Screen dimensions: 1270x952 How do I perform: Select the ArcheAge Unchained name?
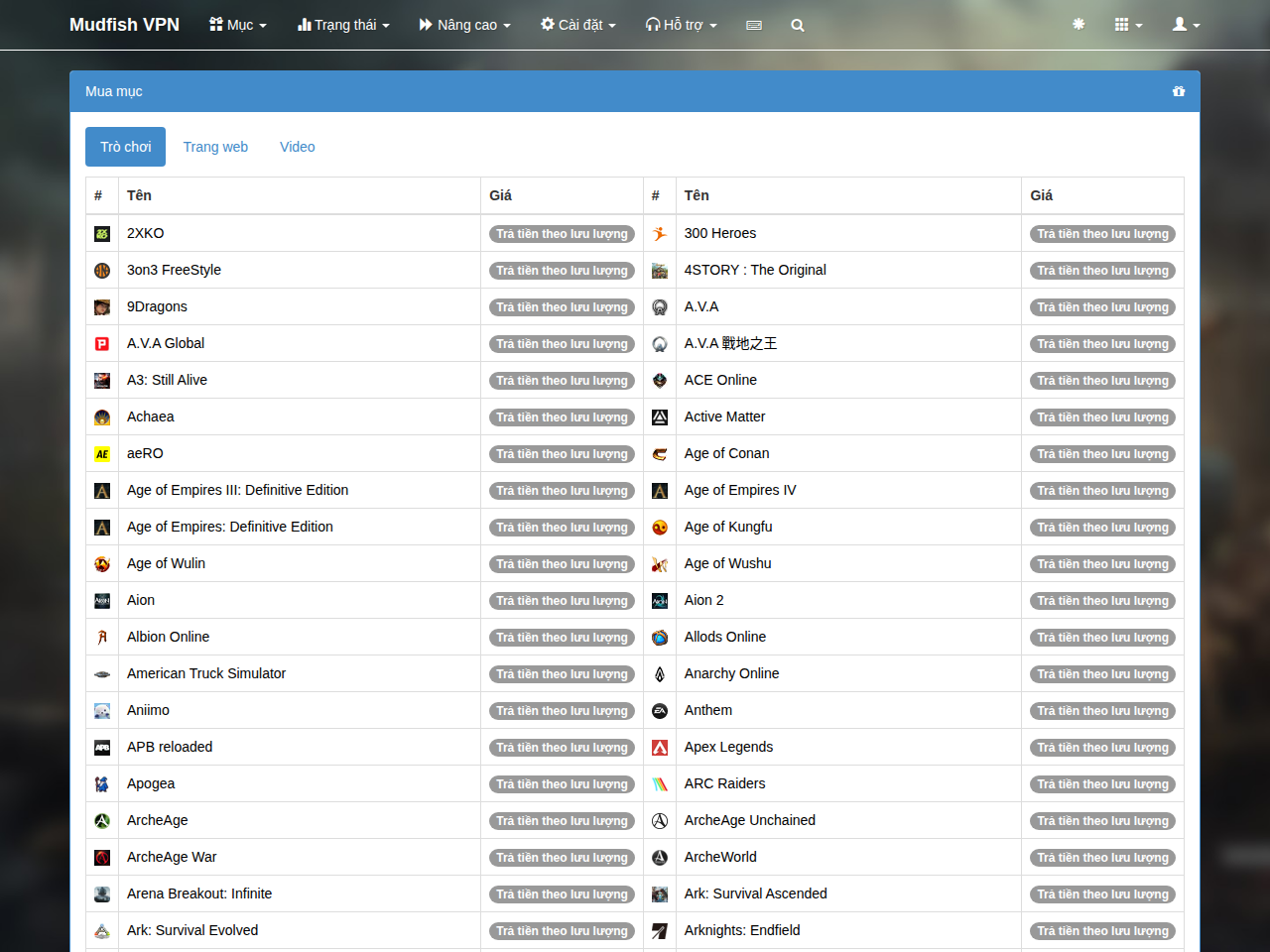coord(750,820)
